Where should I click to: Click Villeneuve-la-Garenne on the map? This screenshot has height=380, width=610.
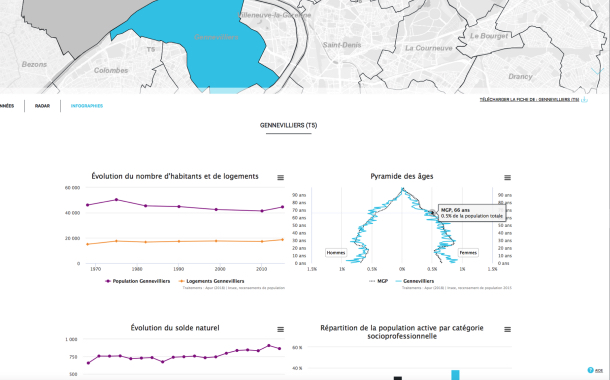pos(275,15)
